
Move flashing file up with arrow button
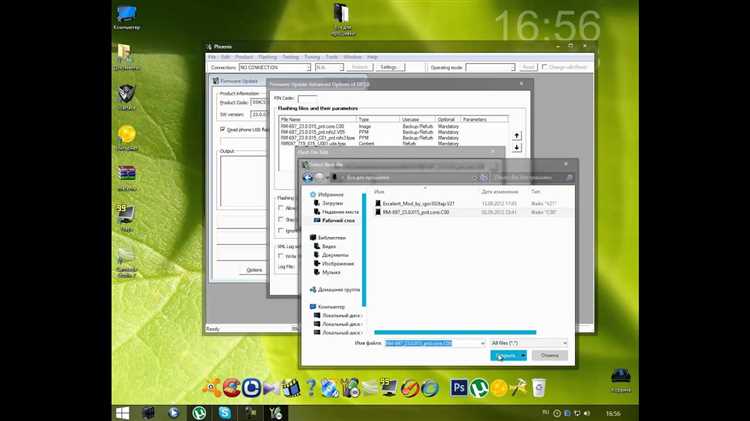point(516,134)
